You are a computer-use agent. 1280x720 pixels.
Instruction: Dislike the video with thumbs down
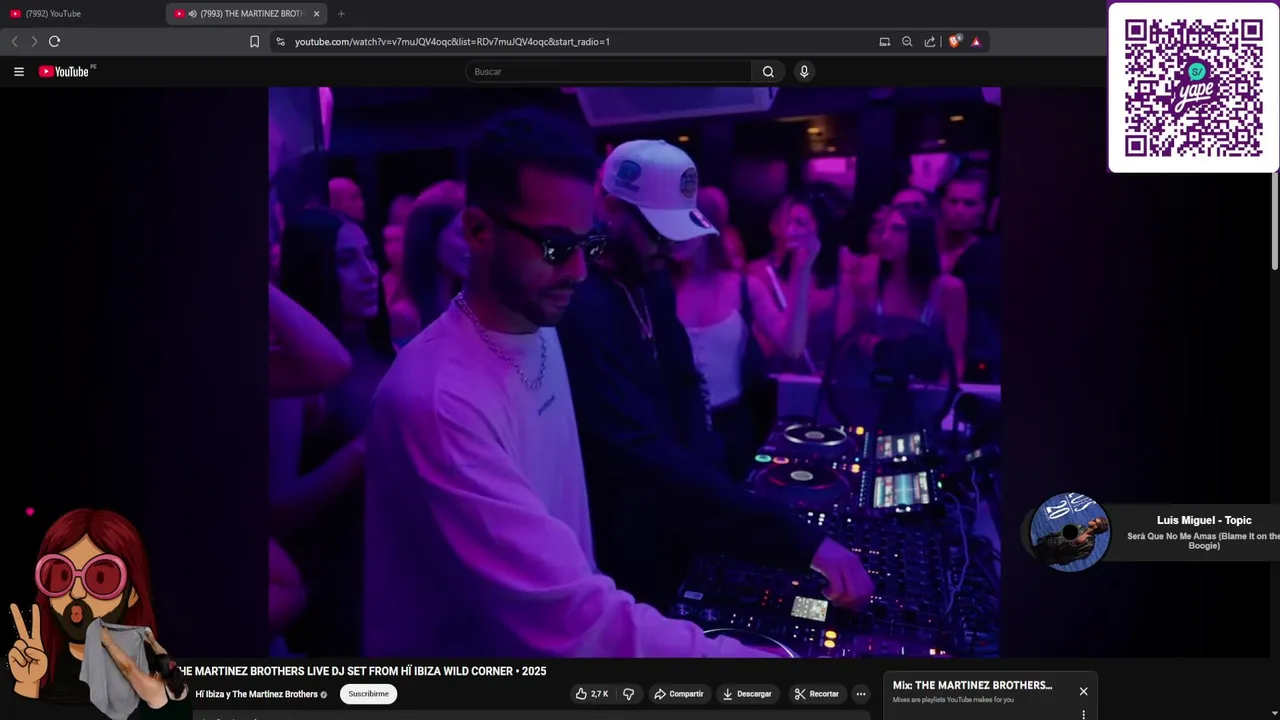[x=629, y=694]
